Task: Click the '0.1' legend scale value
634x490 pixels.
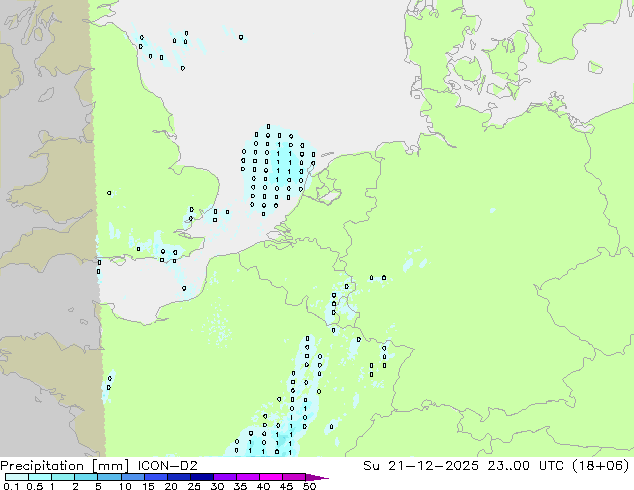Action: 11,486
